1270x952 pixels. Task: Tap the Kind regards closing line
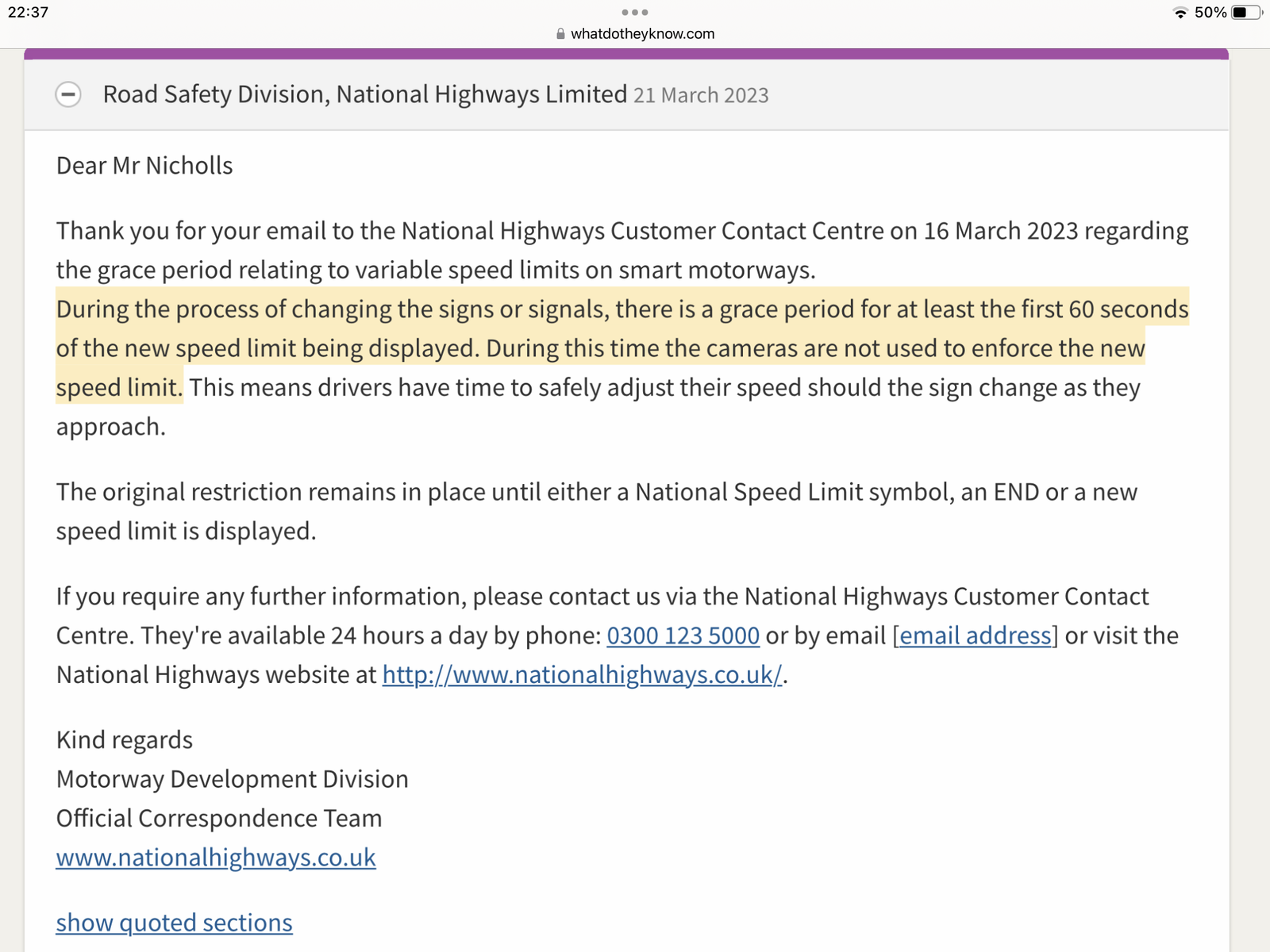(x=125, y=740)
